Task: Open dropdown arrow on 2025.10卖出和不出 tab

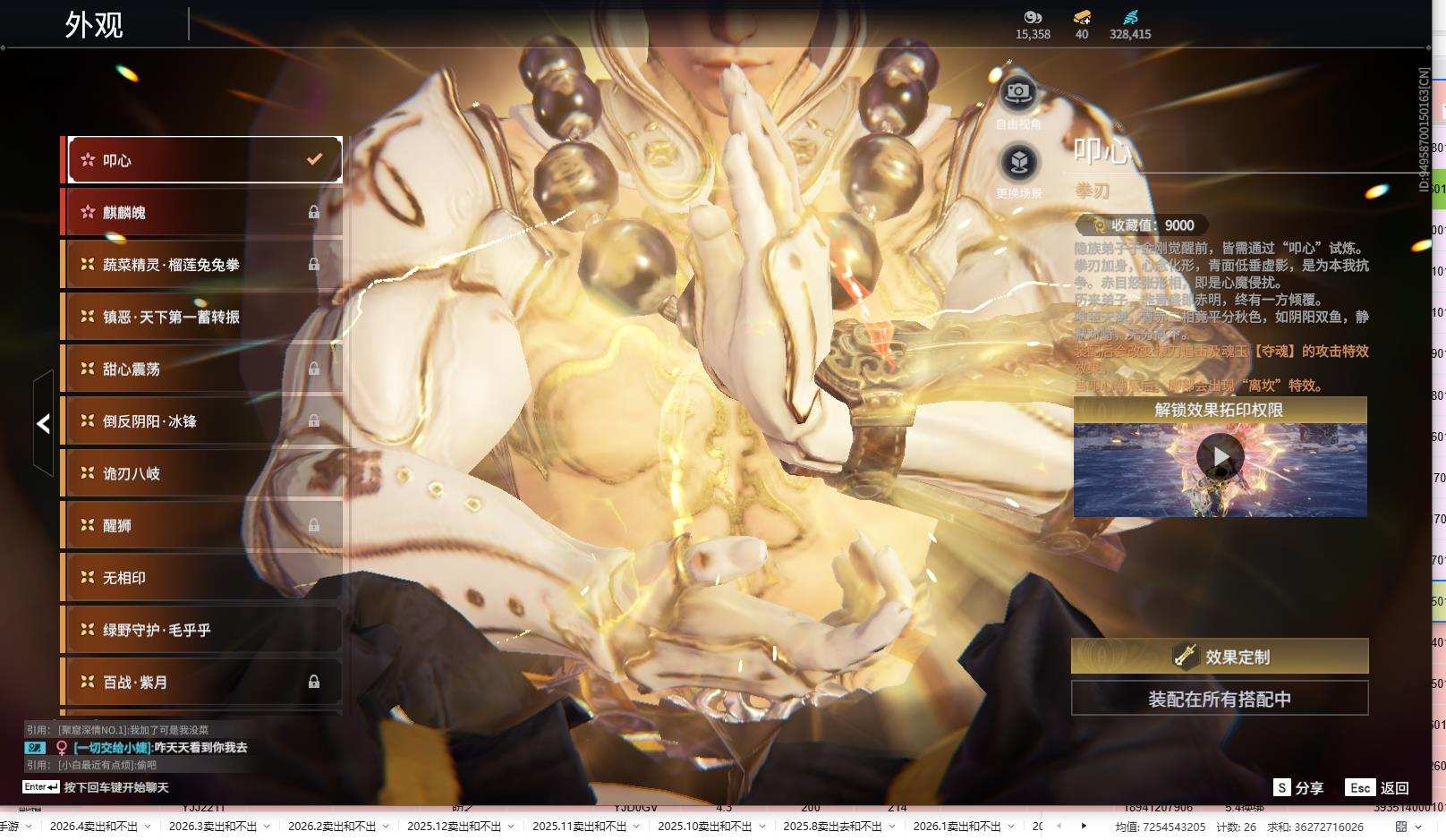Action: click(x=762, y=827)
